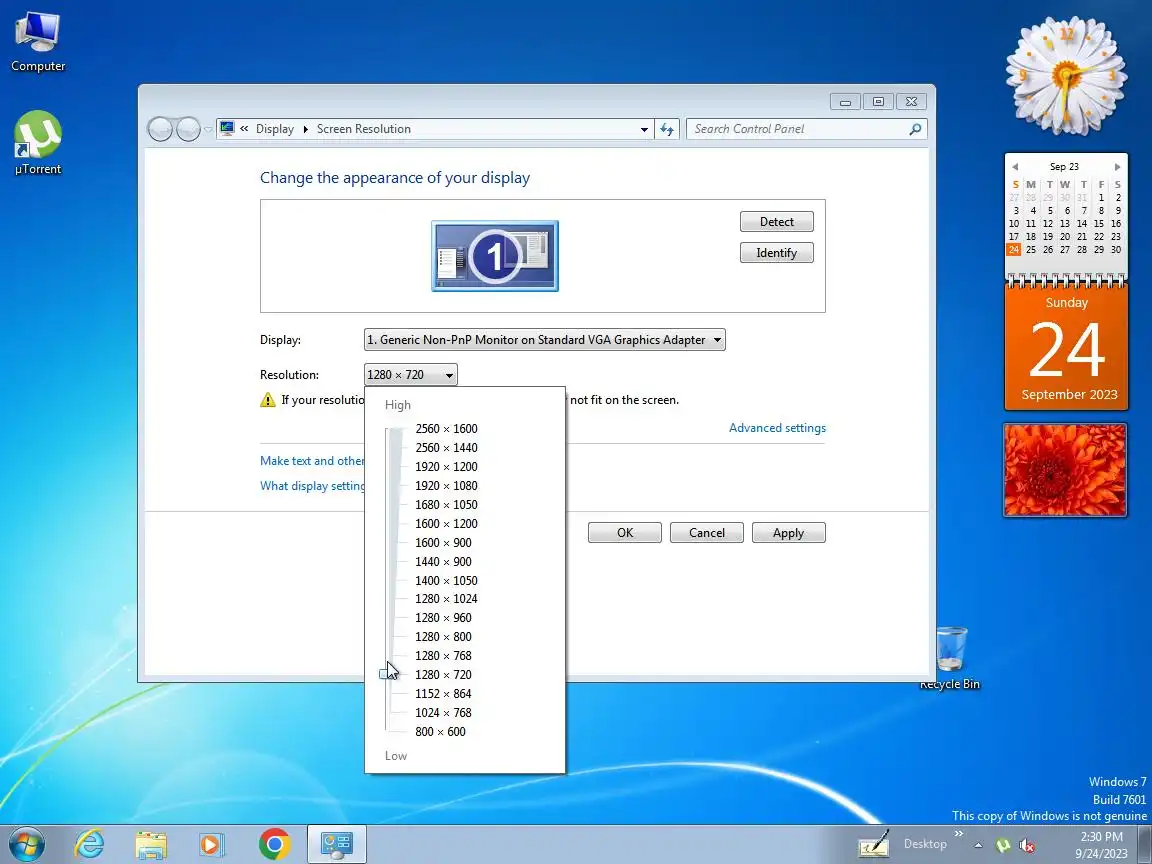
Task: Click the Refresh button beside address bar
Action: coord(666,129)
